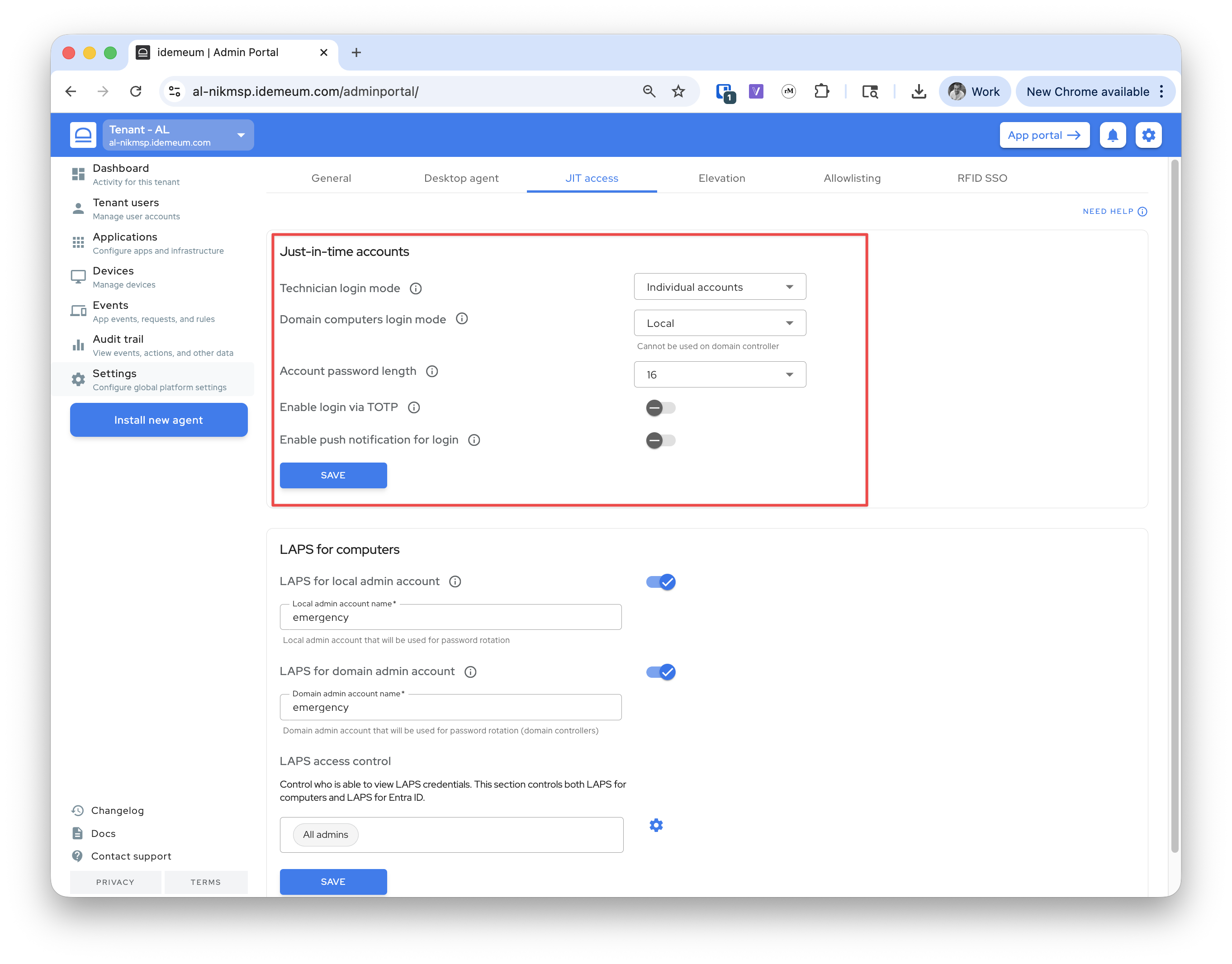Screen dimensions: 1232x964
Task: Click the LAPS access control gear icon
Action: pos(655,825)
